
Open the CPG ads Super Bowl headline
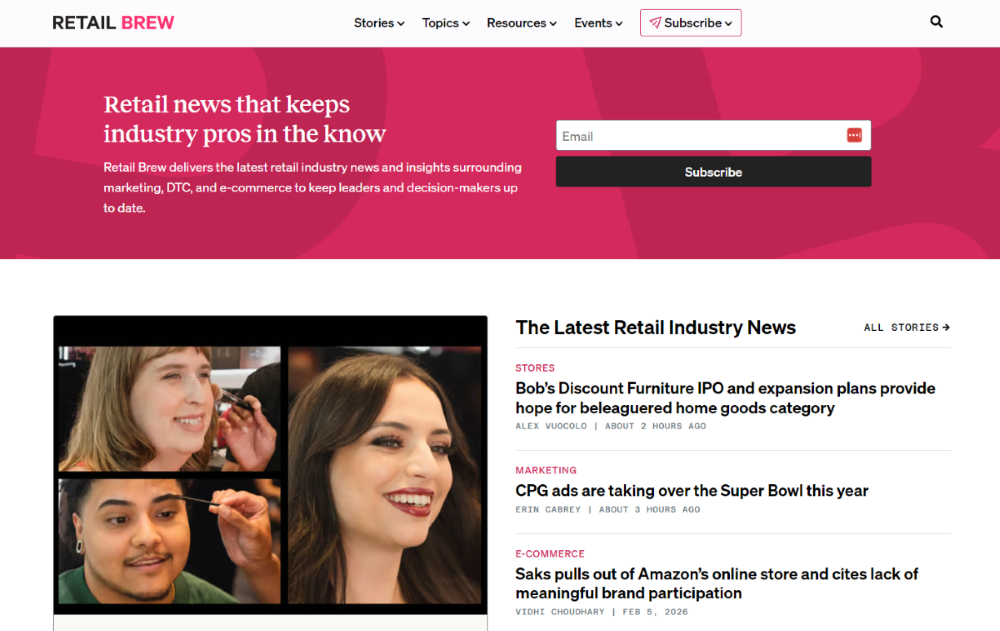click(691, 491)
